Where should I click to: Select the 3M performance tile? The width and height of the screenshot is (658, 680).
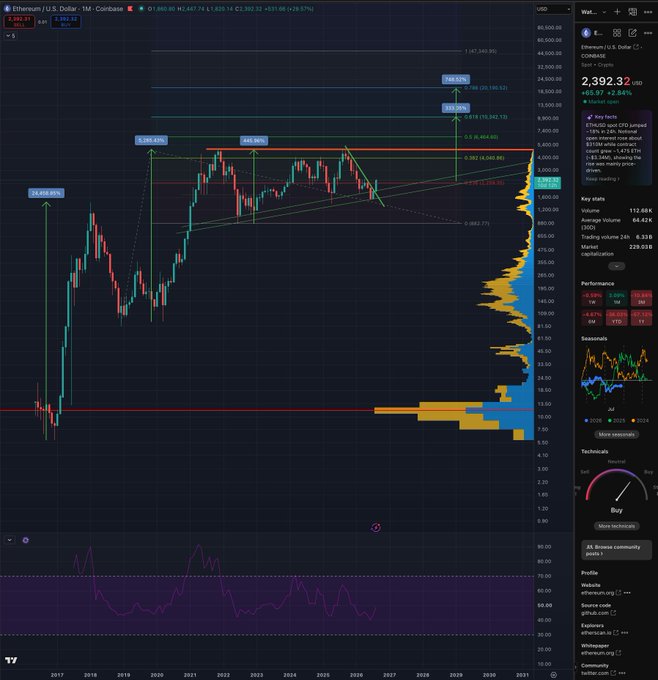pyautogui.click(x=642, y=298)
